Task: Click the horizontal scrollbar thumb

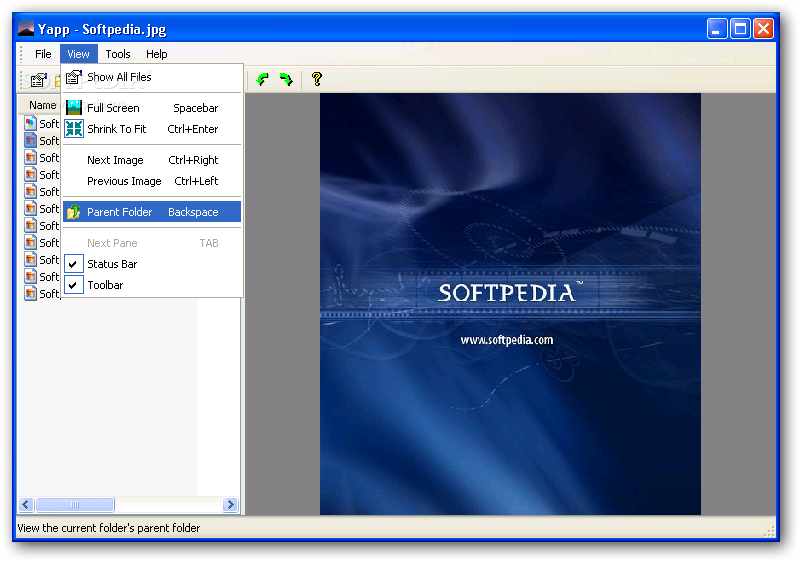Action: click(x=74, y=505)
